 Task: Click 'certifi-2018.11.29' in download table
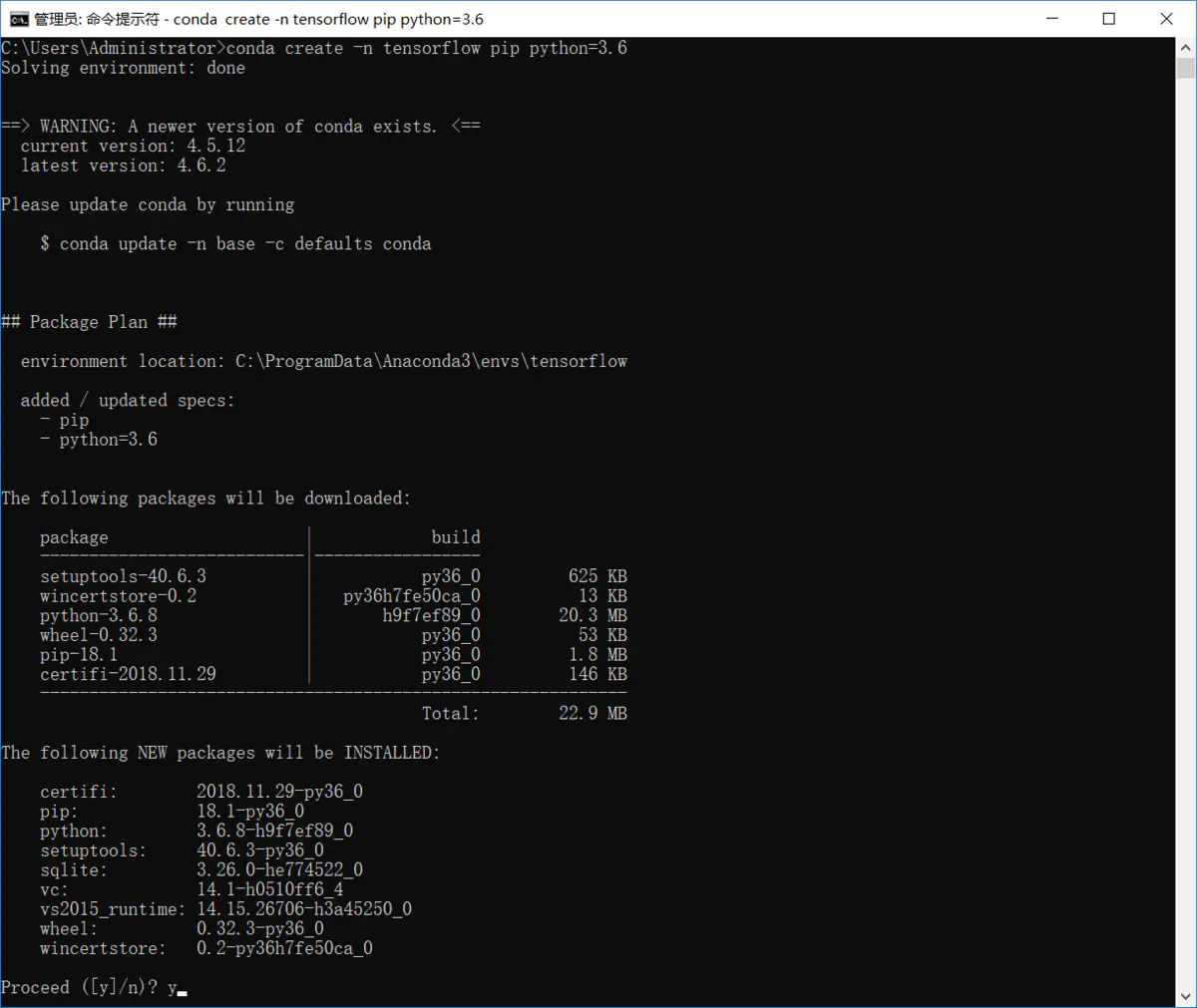tap(128, 674)
